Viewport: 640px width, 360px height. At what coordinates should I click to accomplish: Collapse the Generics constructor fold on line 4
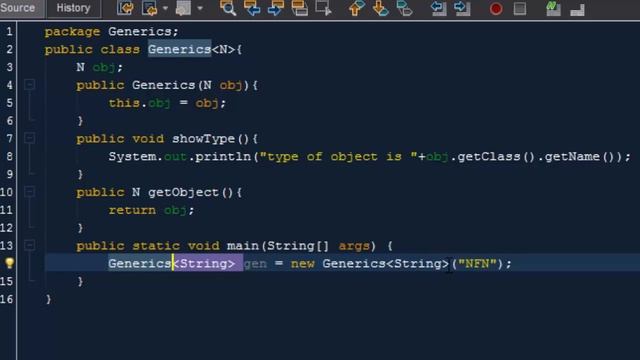click(x=29, y=84)
